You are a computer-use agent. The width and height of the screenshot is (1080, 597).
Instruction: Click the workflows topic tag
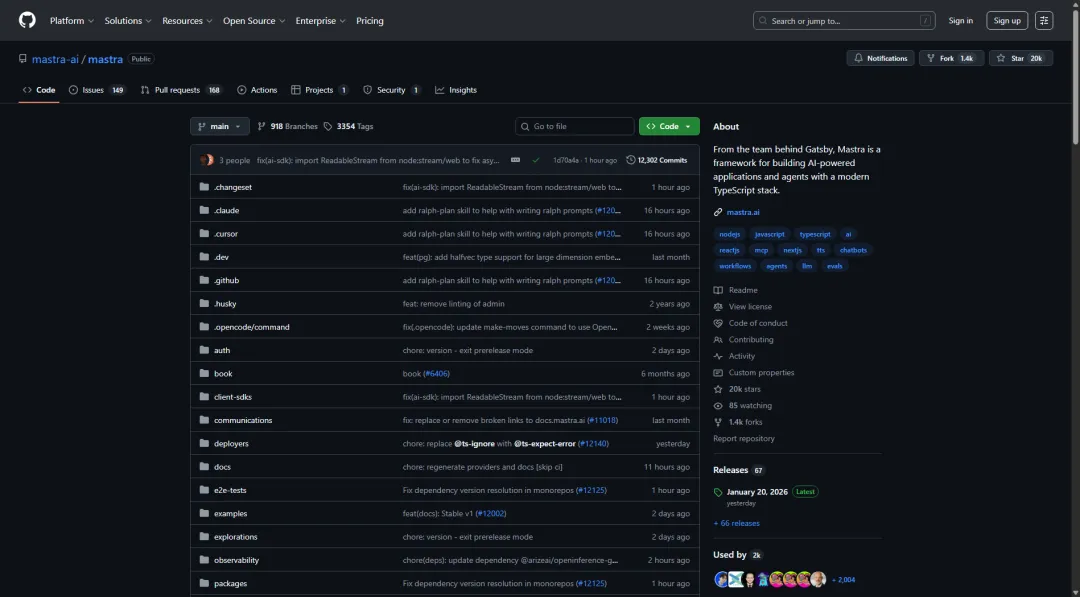(735, 266)
